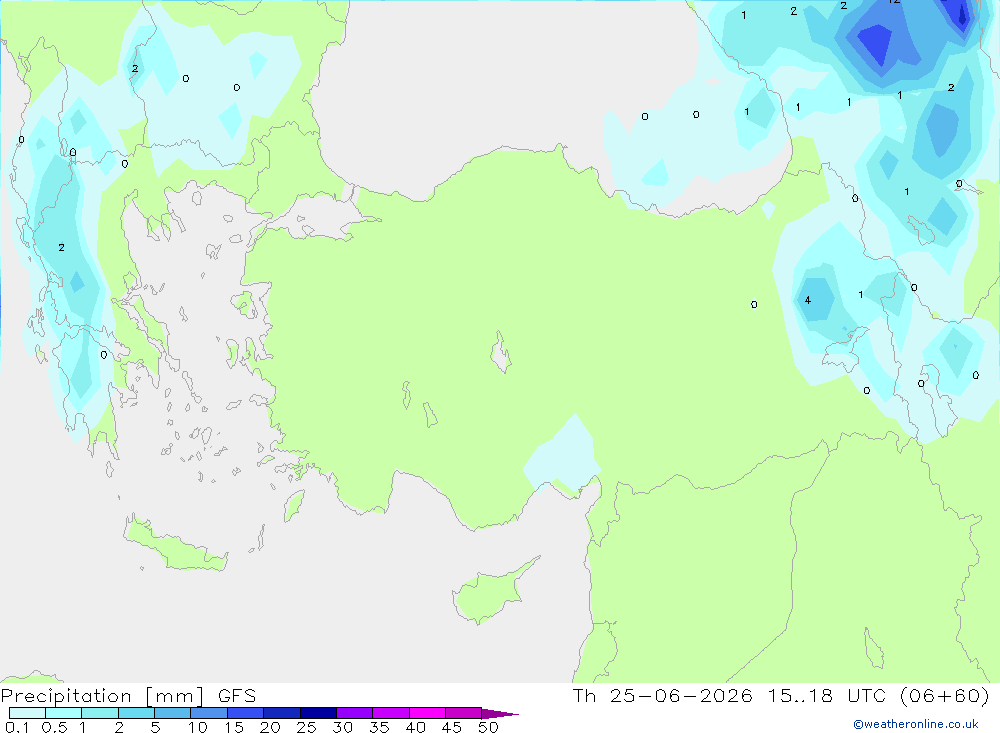
Task: Pick the 1–2 mm legend color swatch
Action: (99, 713)
